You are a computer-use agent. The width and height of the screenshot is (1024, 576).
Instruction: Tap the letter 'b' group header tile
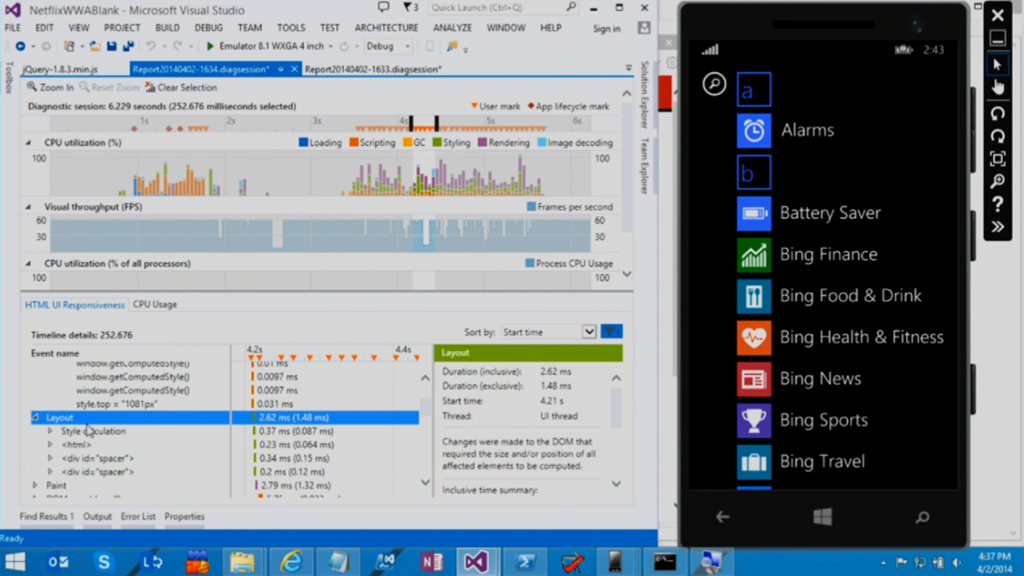click(754, 172)
